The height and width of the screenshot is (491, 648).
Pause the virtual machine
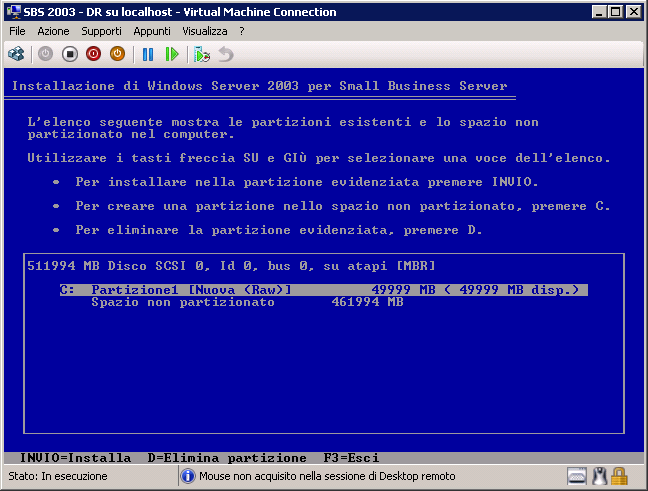[148, 54]
